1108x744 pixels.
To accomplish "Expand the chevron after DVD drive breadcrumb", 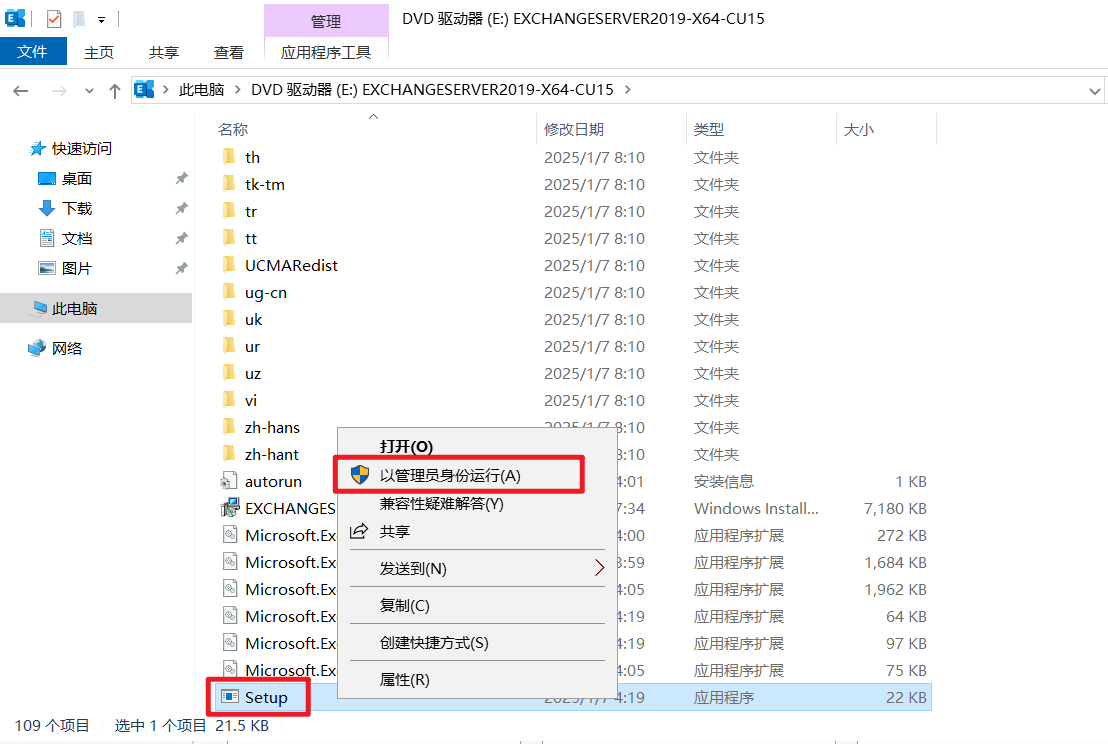I will [x=627, y=90].
